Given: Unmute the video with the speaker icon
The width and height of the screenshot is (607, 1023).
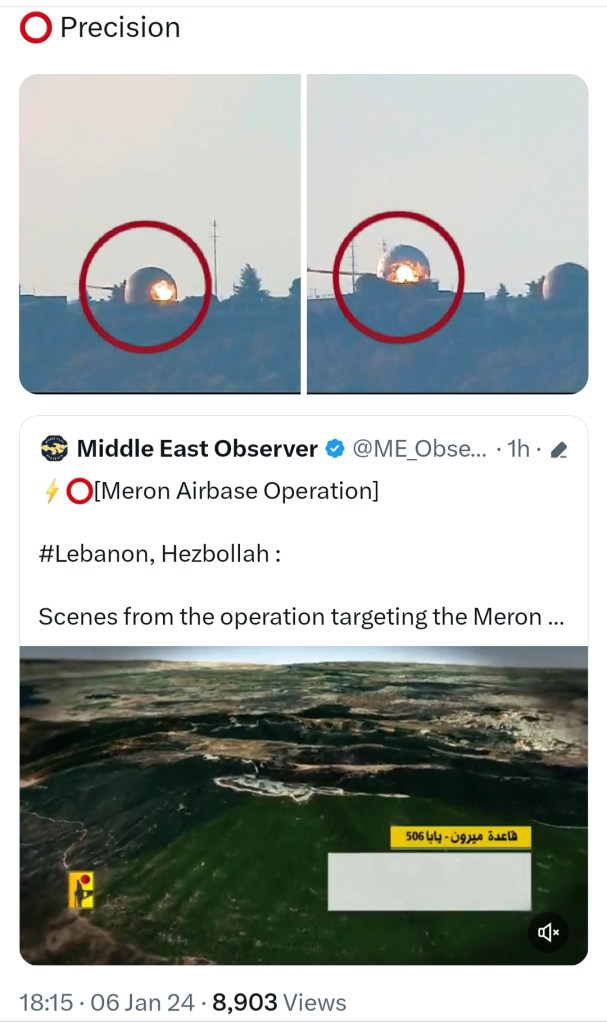Looking at the screenshot, I should [548, 932].
